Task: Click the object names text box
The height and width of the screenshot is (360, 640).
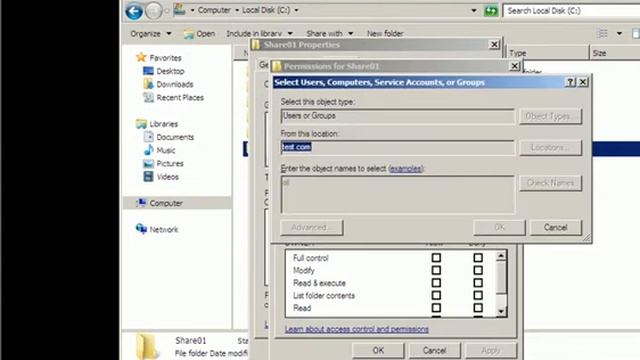Action: pos(398,195)
